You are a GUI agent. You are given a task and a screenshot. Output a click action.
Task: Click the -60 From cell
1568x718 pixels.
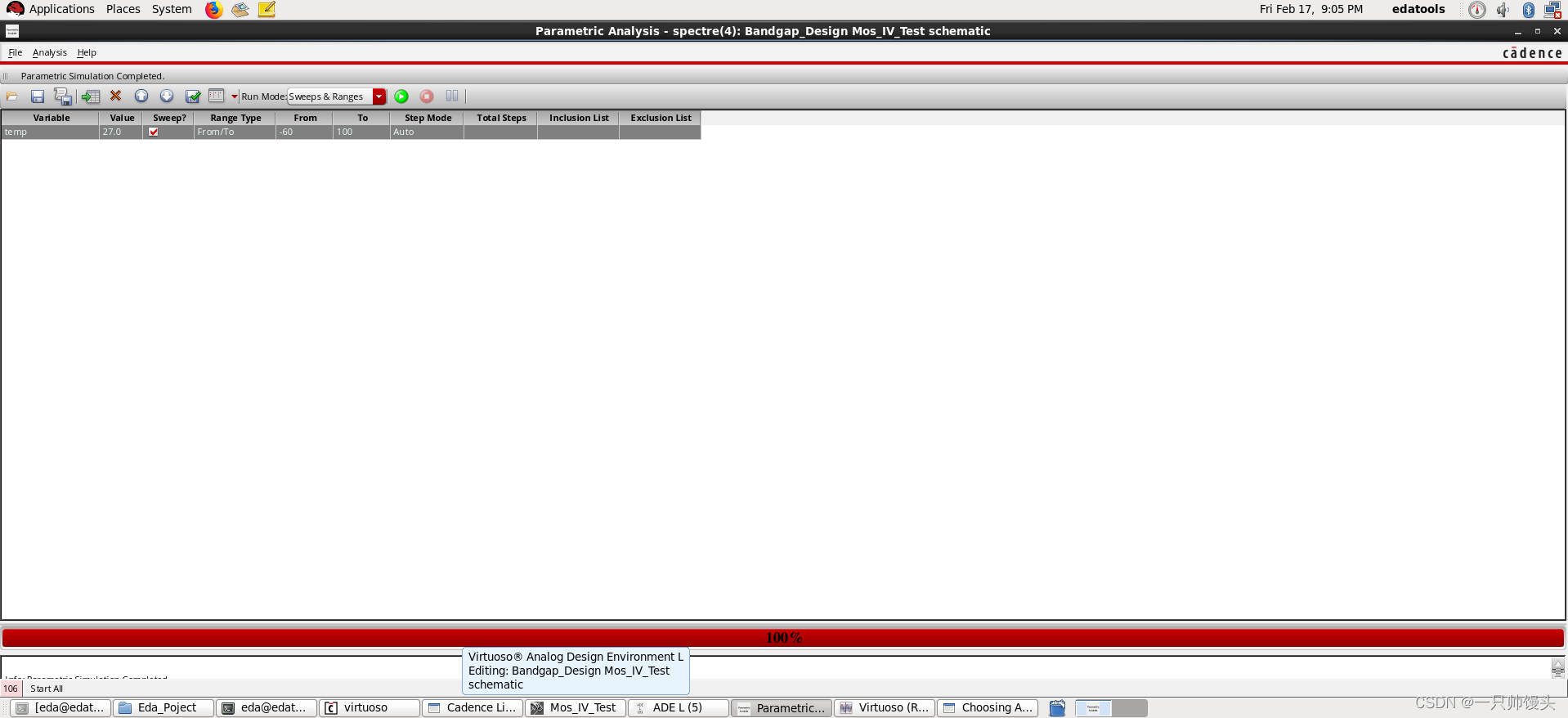point(304,132)
